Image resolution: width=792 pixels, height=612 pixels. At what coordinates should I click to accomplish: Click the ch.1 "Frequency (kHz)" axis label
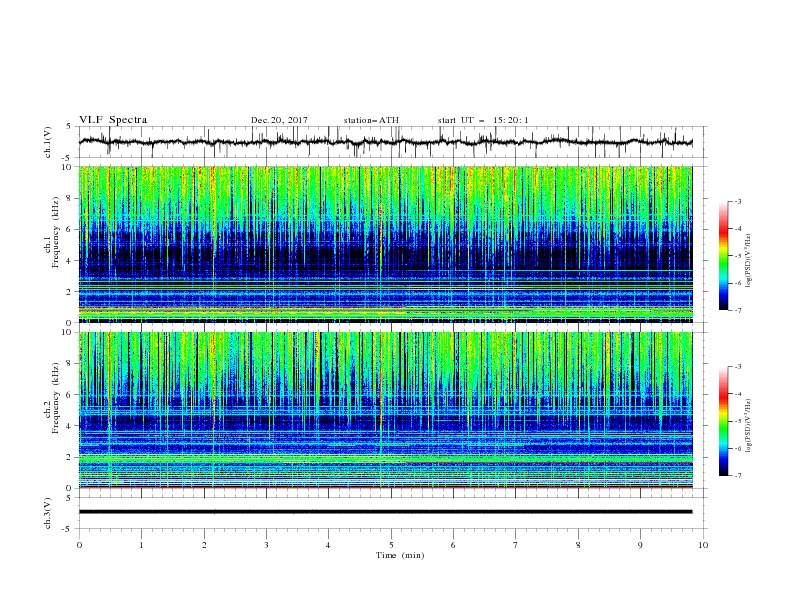[x=56, y=232]
